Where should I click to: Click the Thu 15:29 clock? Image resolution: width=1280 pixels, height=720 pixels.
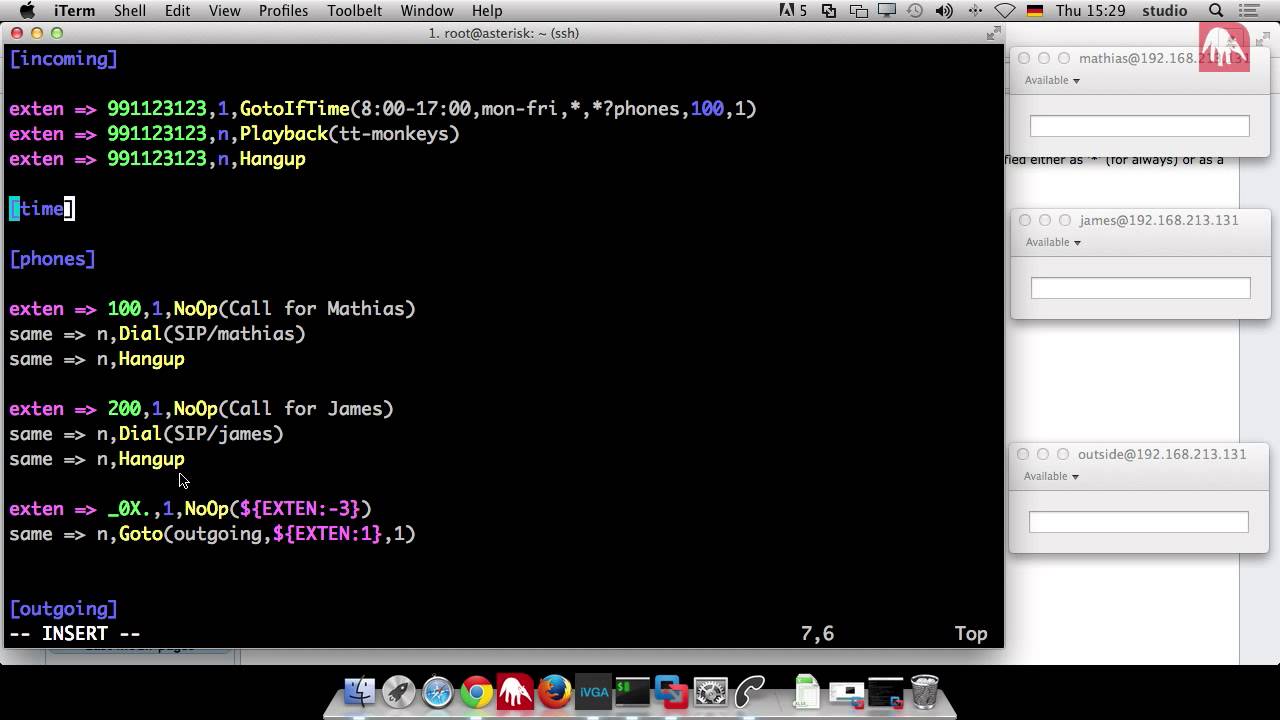pyautogui.click(x=1091, y=11)
